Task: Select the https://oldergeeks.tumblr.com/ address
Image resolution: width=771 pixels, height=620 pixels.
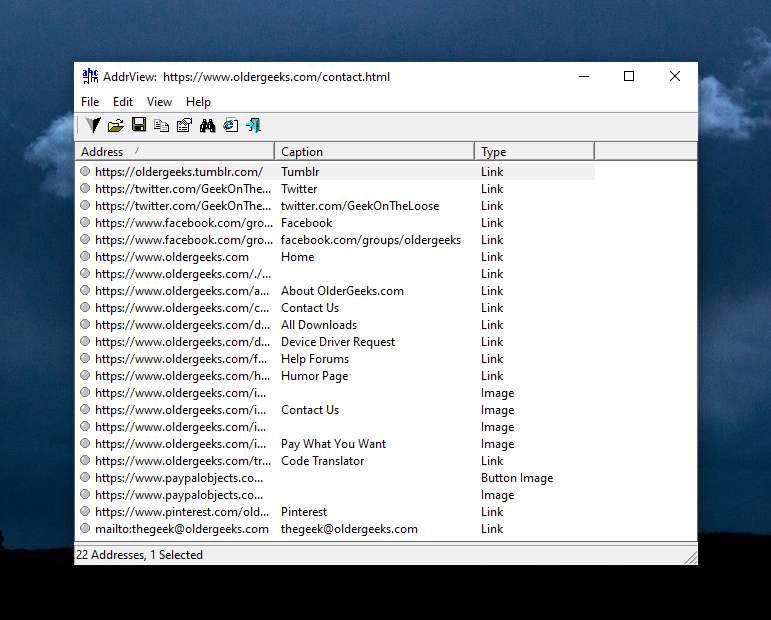Action: tap(179, 172)
